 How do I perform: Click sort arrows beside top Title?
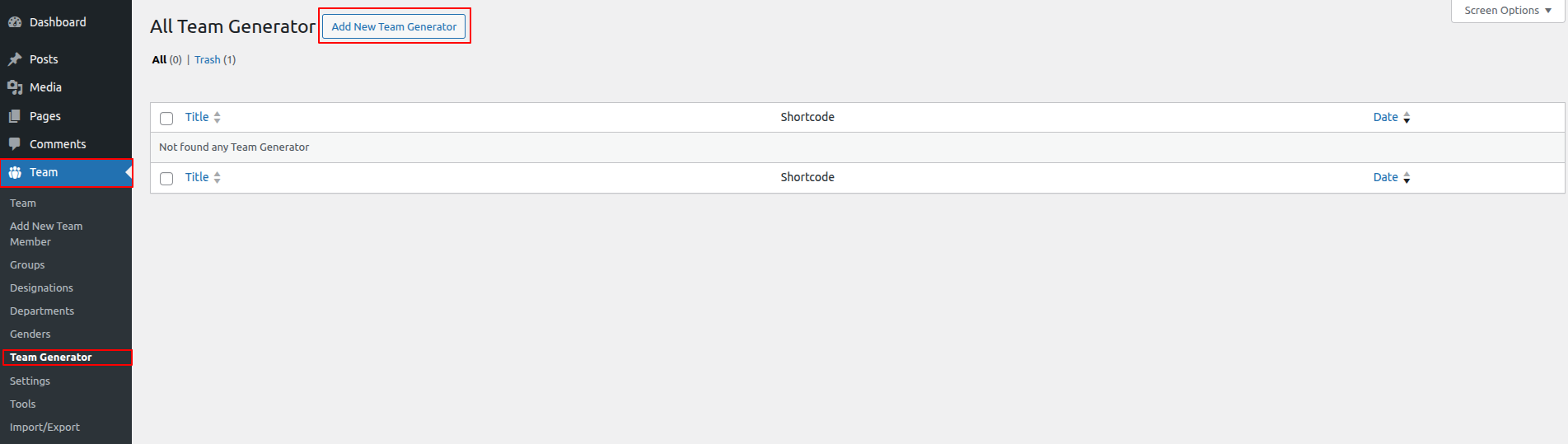click(x=217, y=118)
